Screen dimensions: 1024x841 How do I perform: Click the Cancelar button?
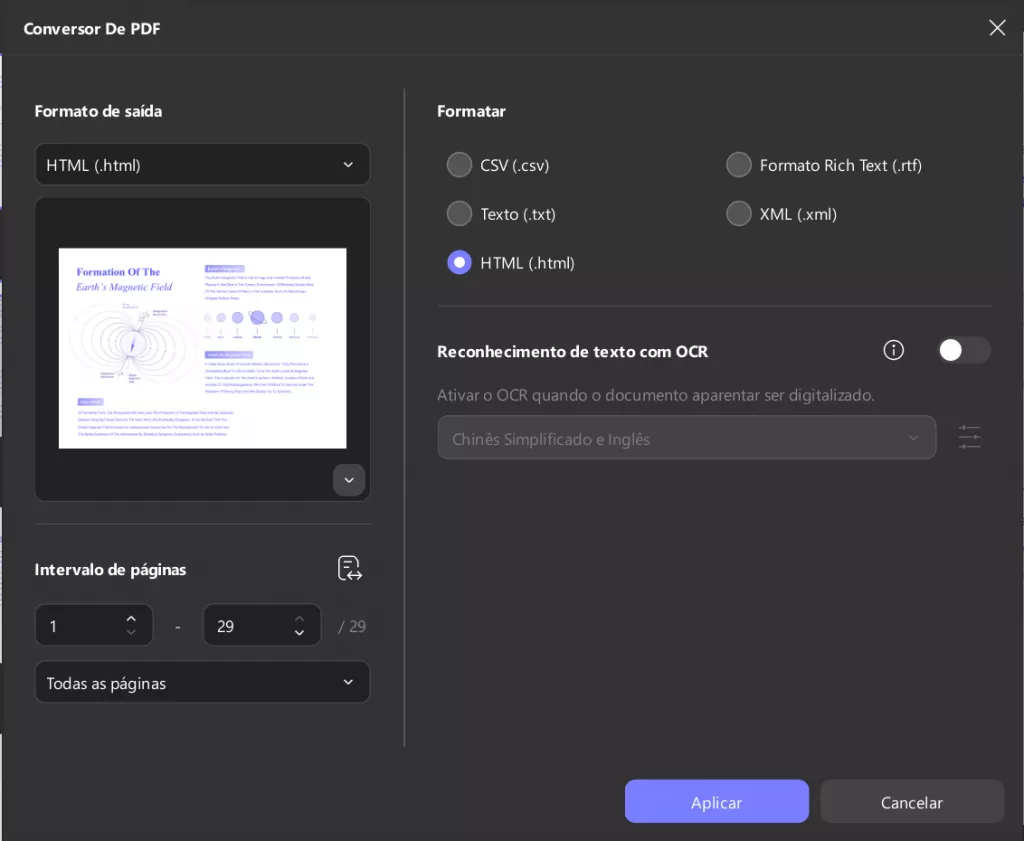(911, 802)
